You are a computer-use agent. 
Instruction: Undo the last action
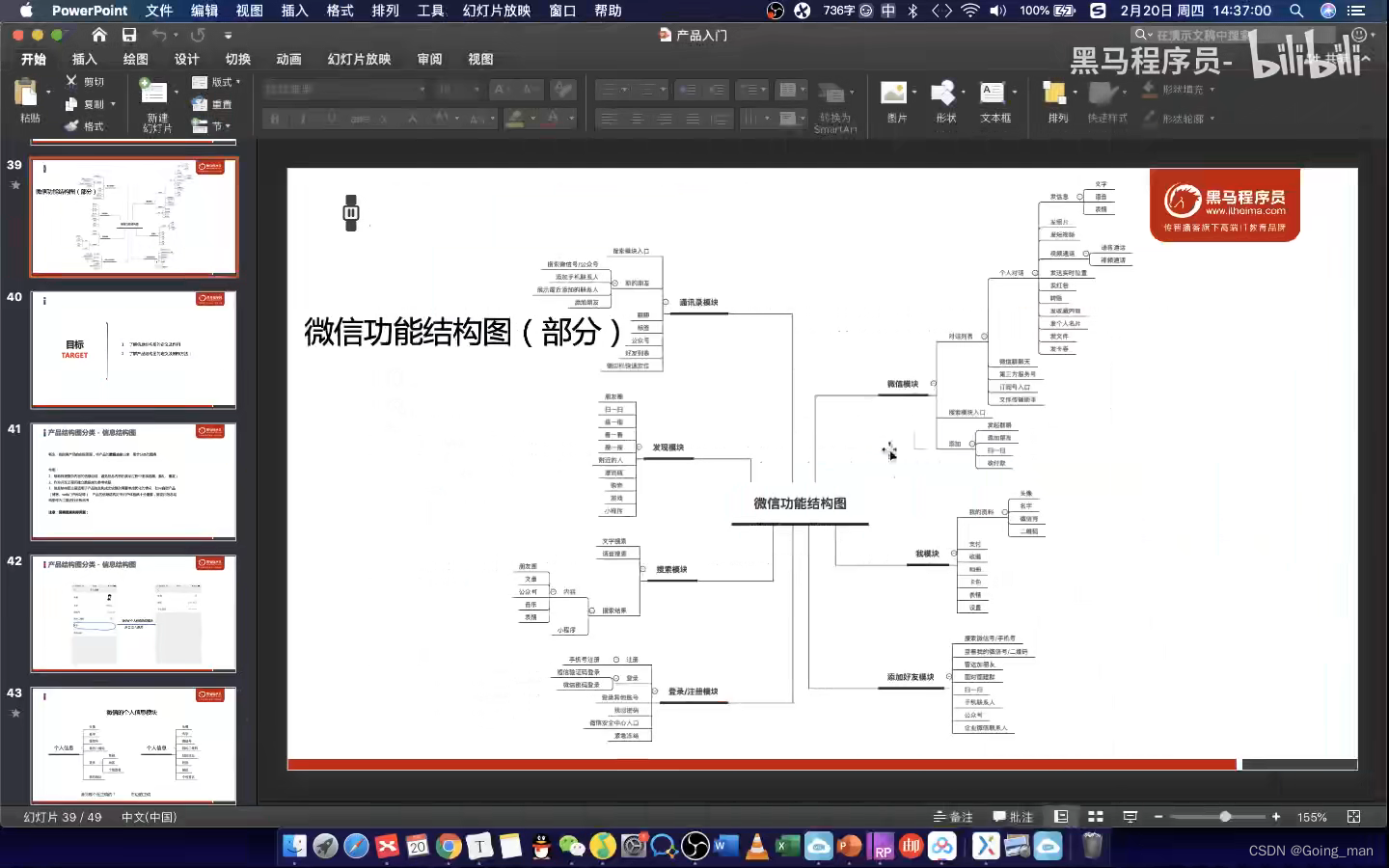tap(159, 35)
